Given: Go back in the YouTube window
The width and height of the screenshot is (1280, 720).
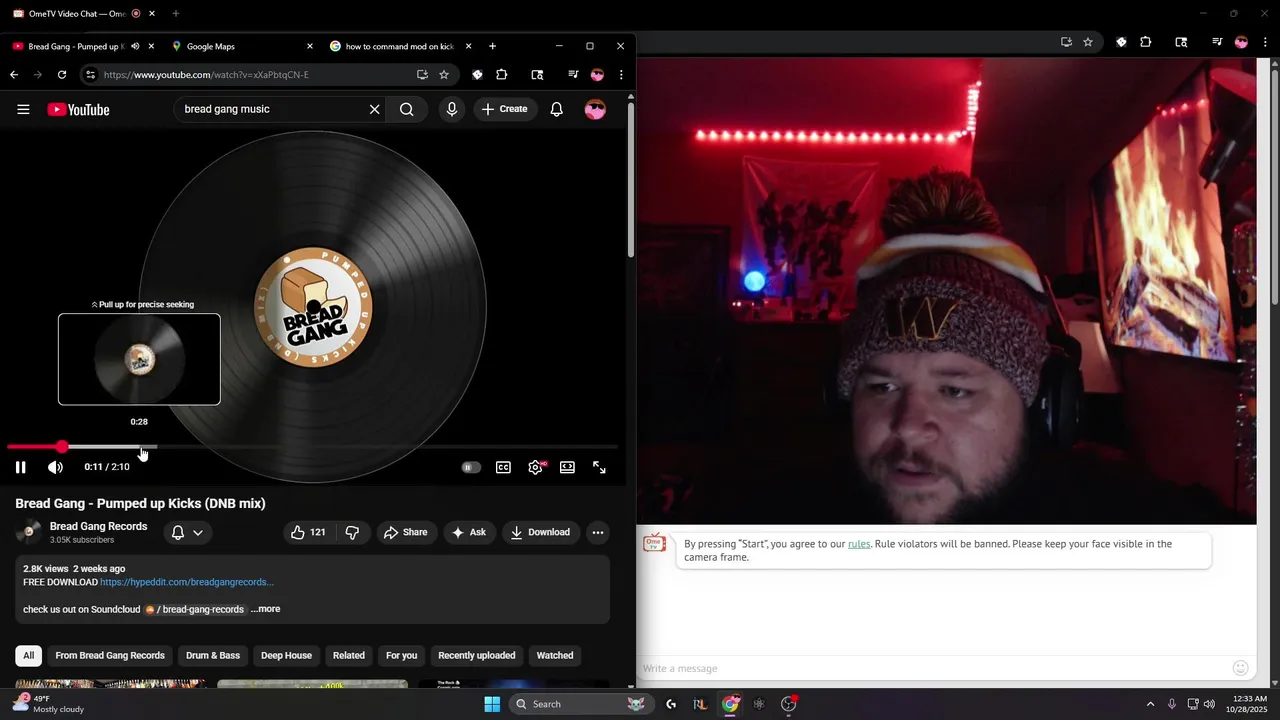Looking at the screenshot, I should [14, 75].
